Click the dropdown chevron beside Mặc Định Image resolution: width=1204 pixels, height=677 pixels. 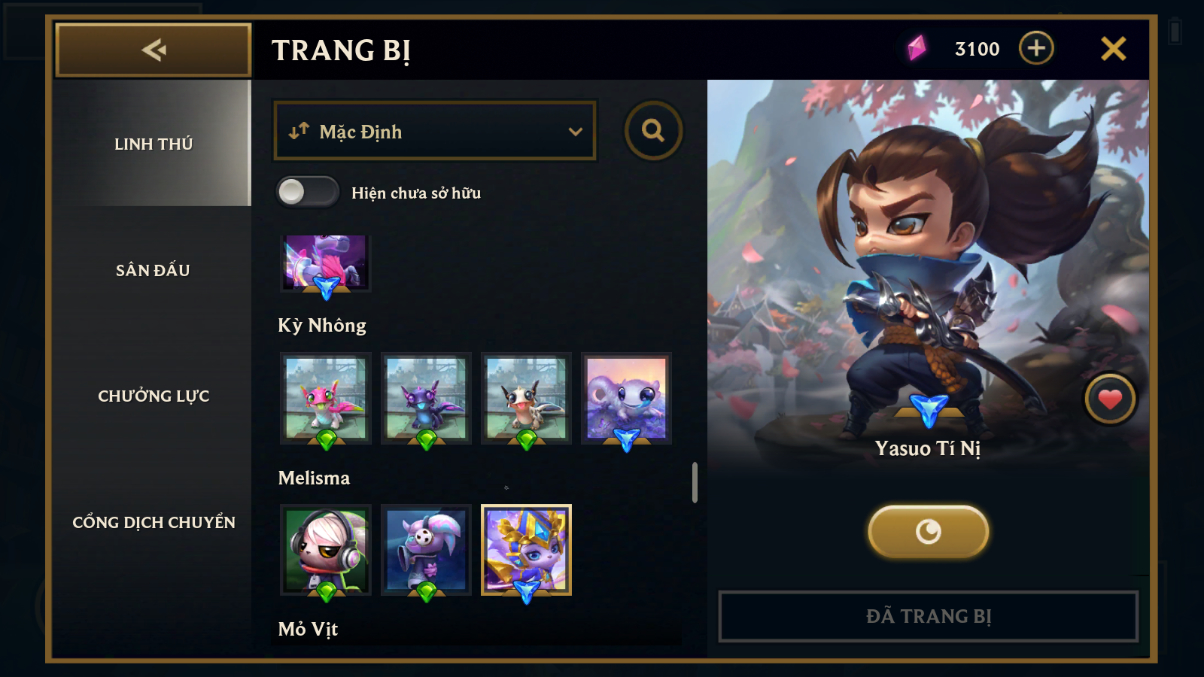(575, 132)
